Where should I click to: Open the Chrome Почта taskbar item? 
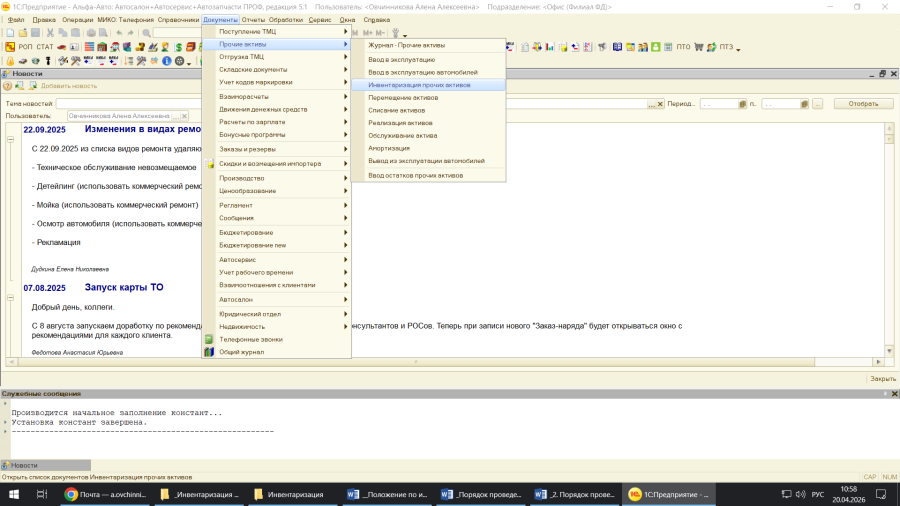106,494
